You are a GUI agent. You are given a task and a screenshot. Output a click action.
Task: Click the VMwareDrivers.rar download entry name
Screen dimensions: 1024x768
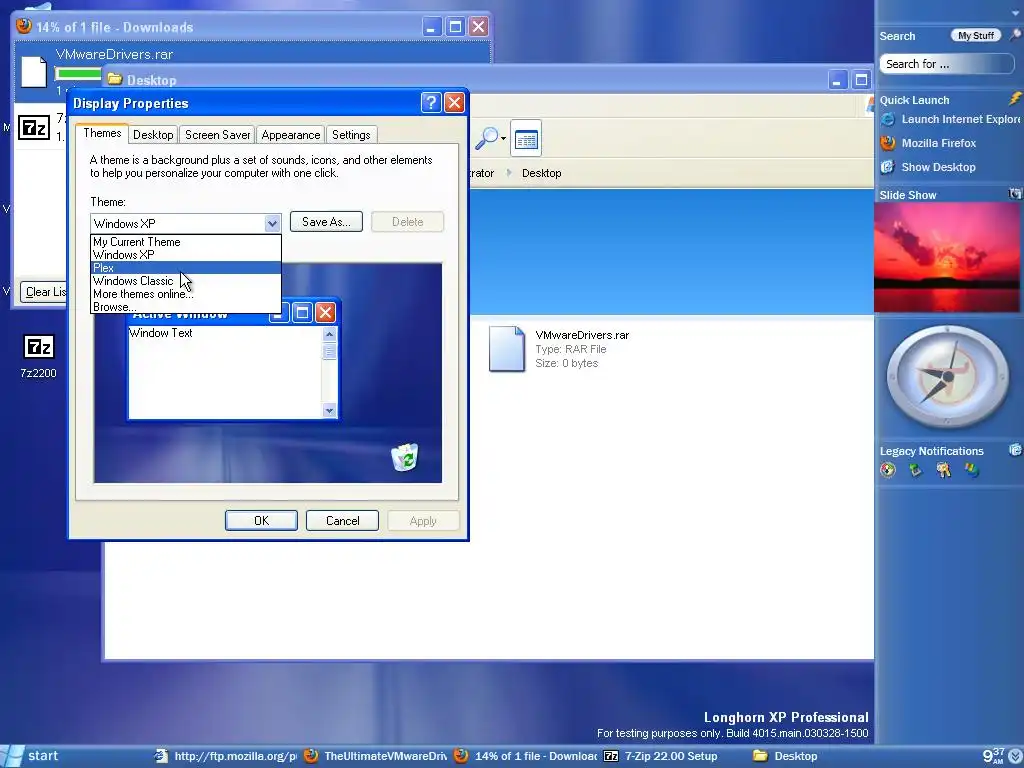[114, 54]
